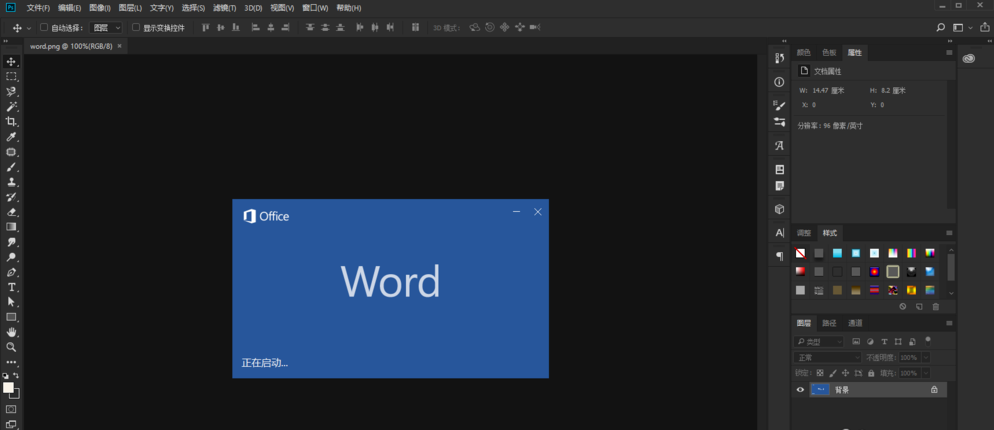Click the delete style trash icon
994x430 pixels.
[x=936, y=307]
